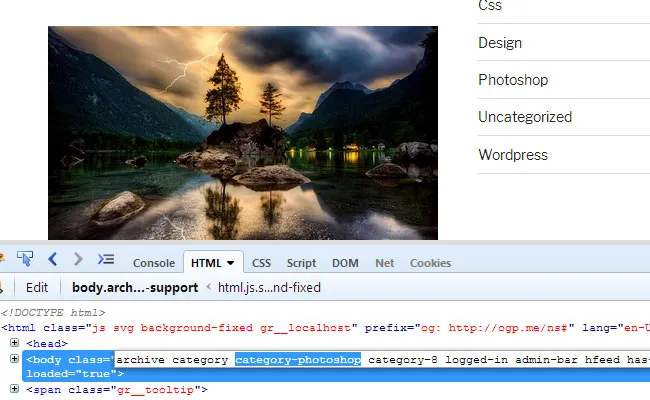This screenshot has width=650, height=400.
Task: Open the Wordpress category link
Action: (512, 155)
